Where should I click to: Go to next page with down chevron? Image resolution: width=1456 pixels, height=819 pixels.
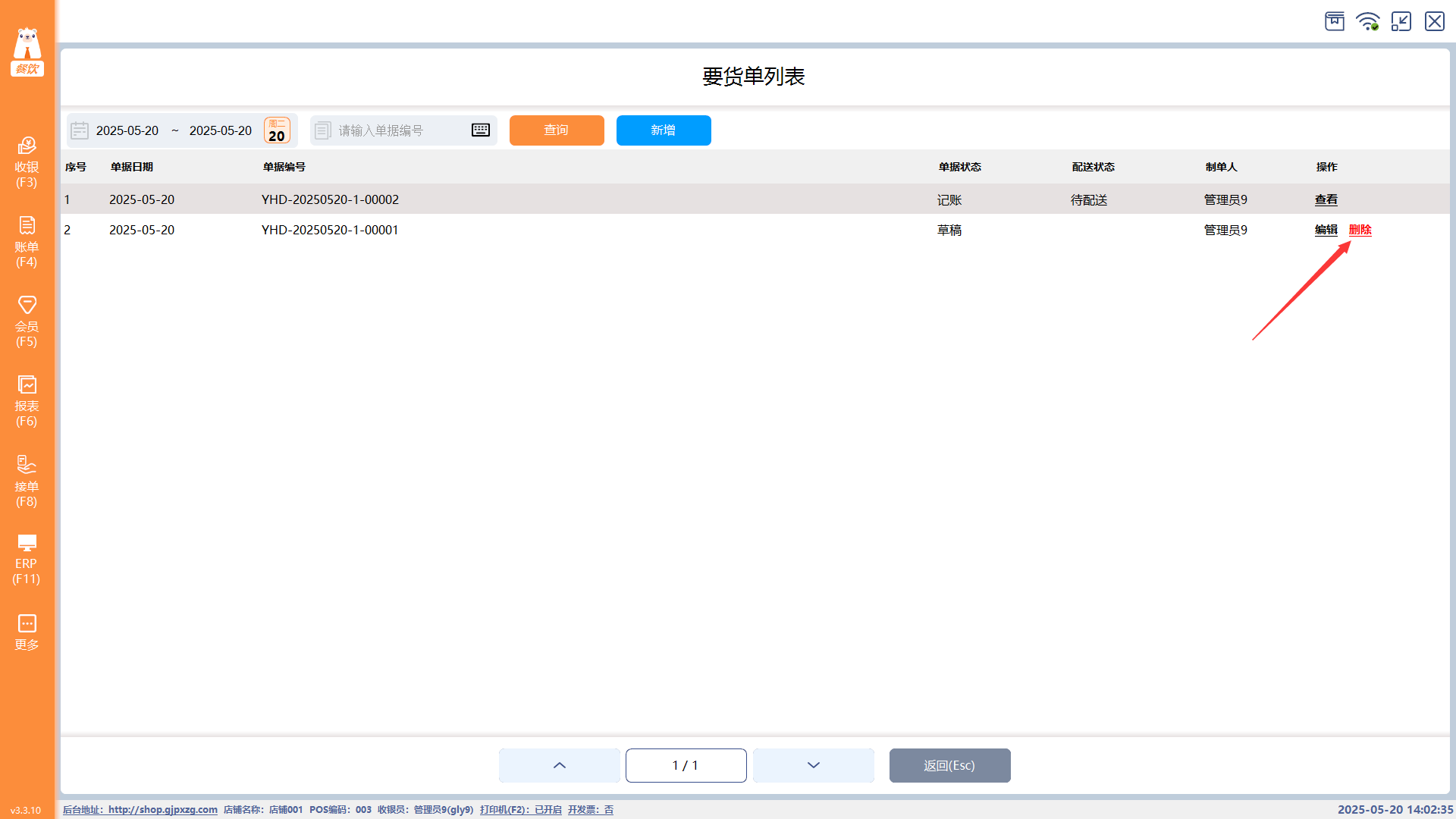(813, 765)
